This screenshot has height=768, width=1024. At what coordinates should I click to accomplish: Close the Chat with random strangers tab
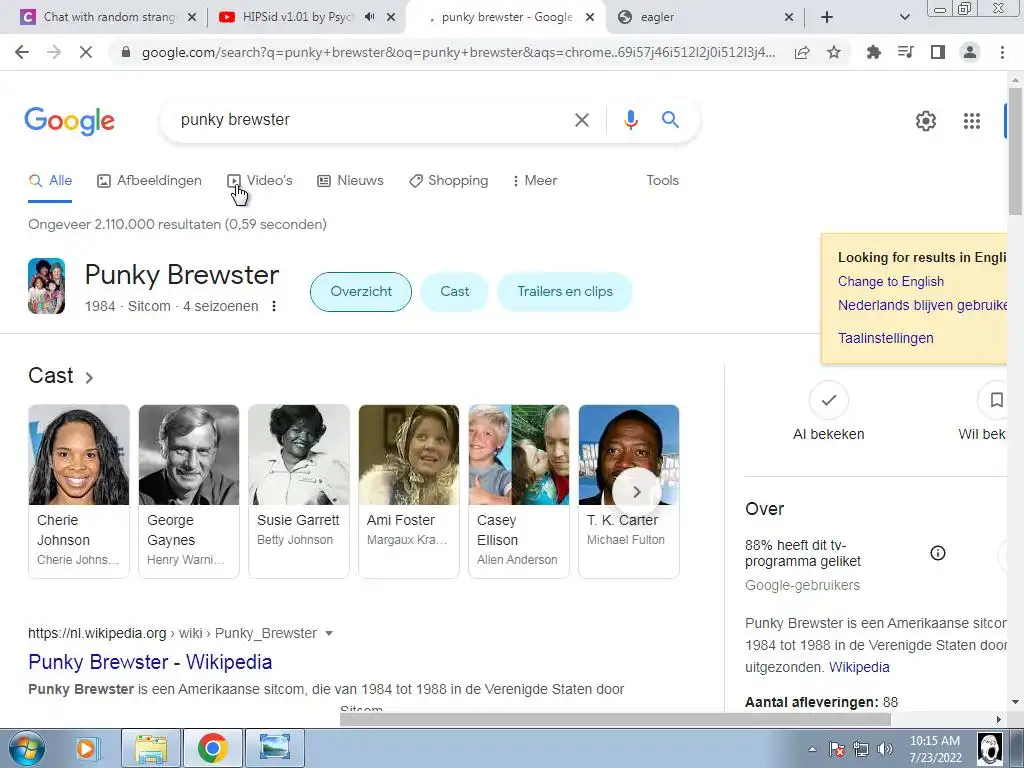pyautogui.click(x=191, y=17)
